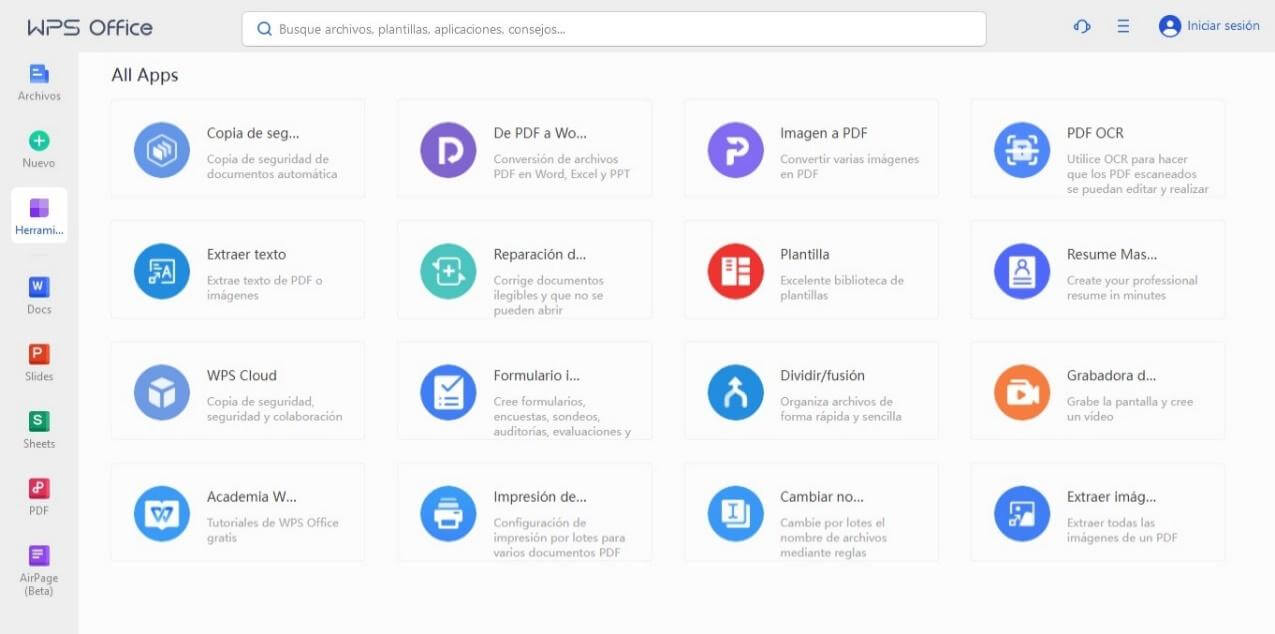1275x634 pixels.
Task: Open the red Plantilla icon
Action: coord(735,271)
